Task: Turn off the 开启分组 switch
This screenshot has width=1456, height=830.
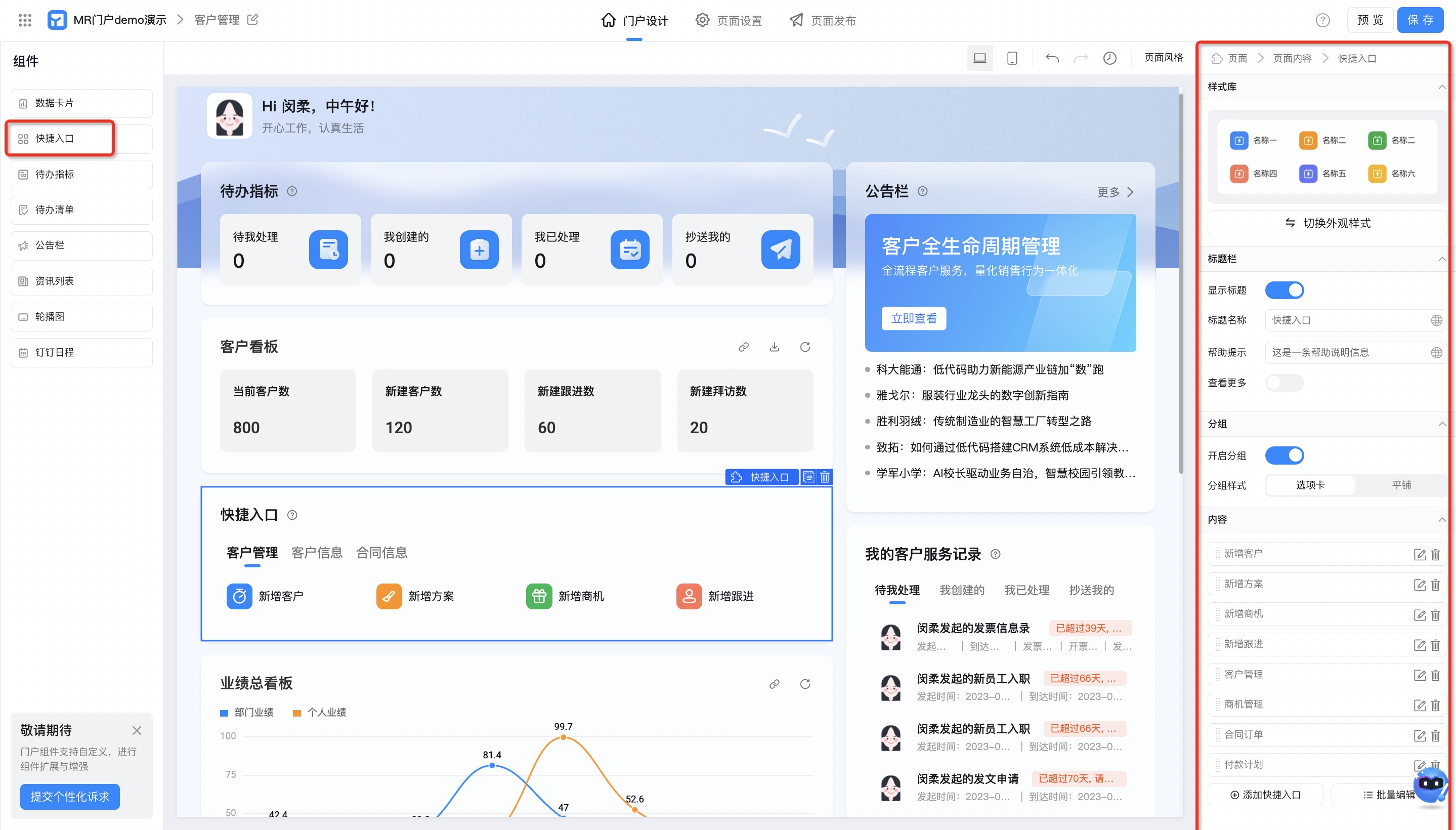Action: pos(1284,455)
